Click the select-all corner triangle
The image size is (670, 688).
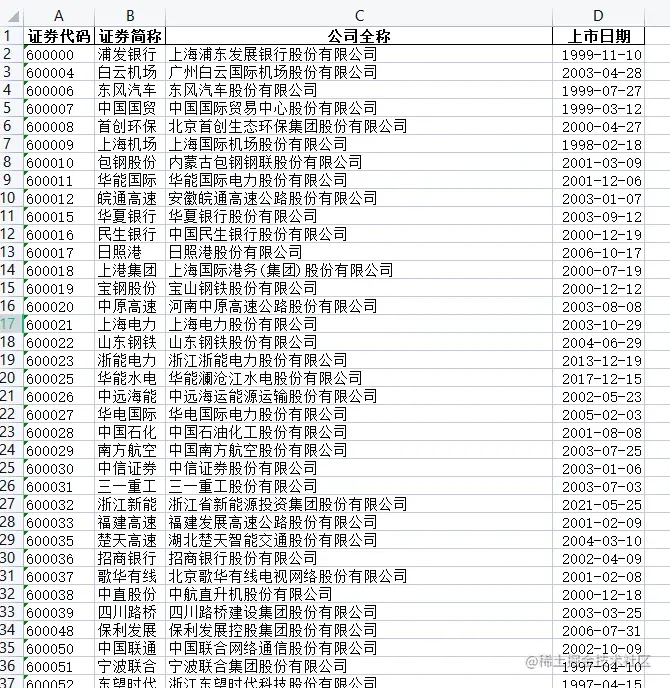pyautogui.click(x=14, y=17)
